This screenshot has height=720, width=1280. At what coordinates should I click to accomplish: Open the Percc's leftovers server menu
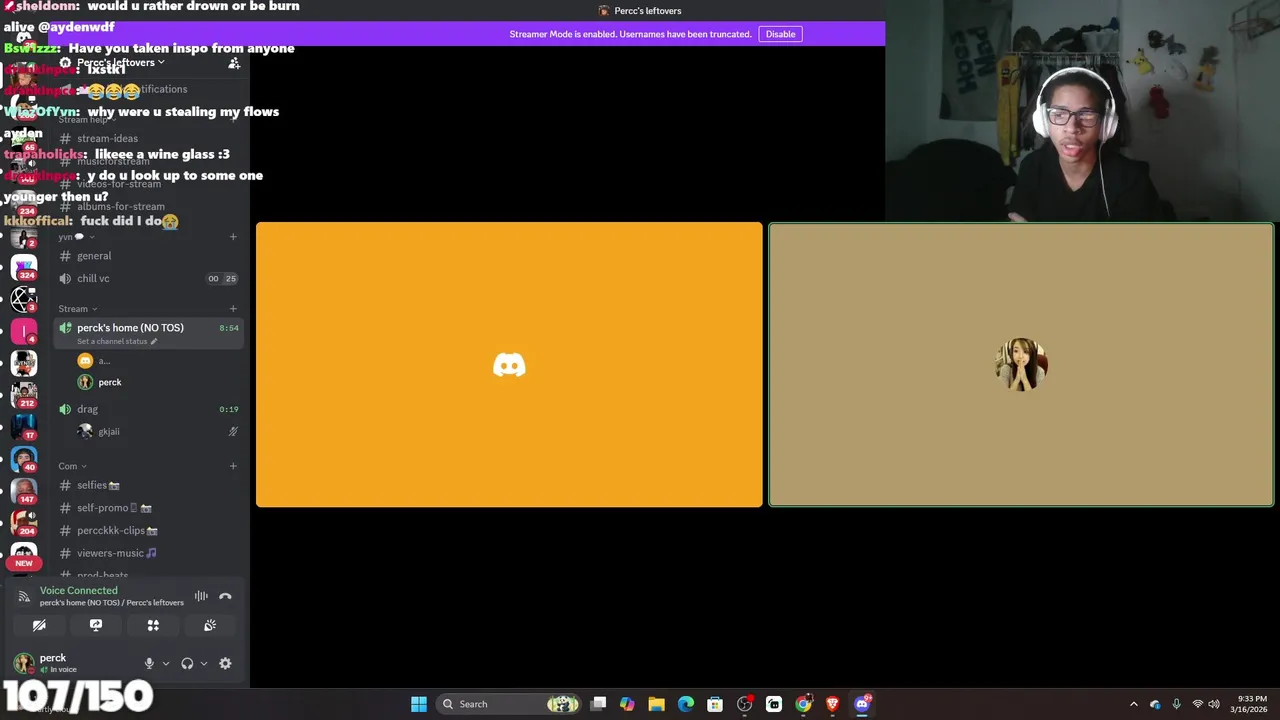coord(120,62)
